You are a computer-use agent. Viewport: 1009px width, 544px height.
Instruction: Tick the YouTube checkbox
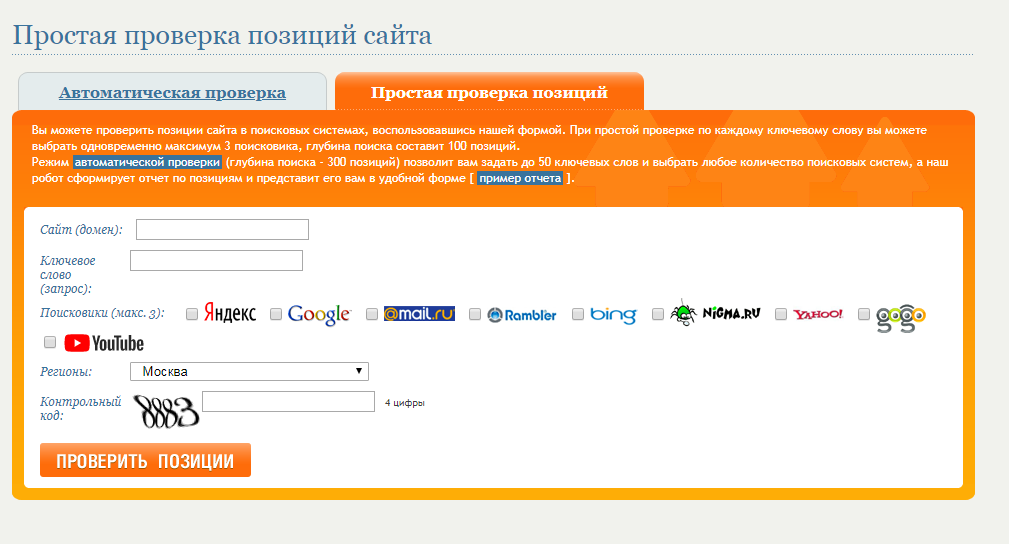coord(50,342)
